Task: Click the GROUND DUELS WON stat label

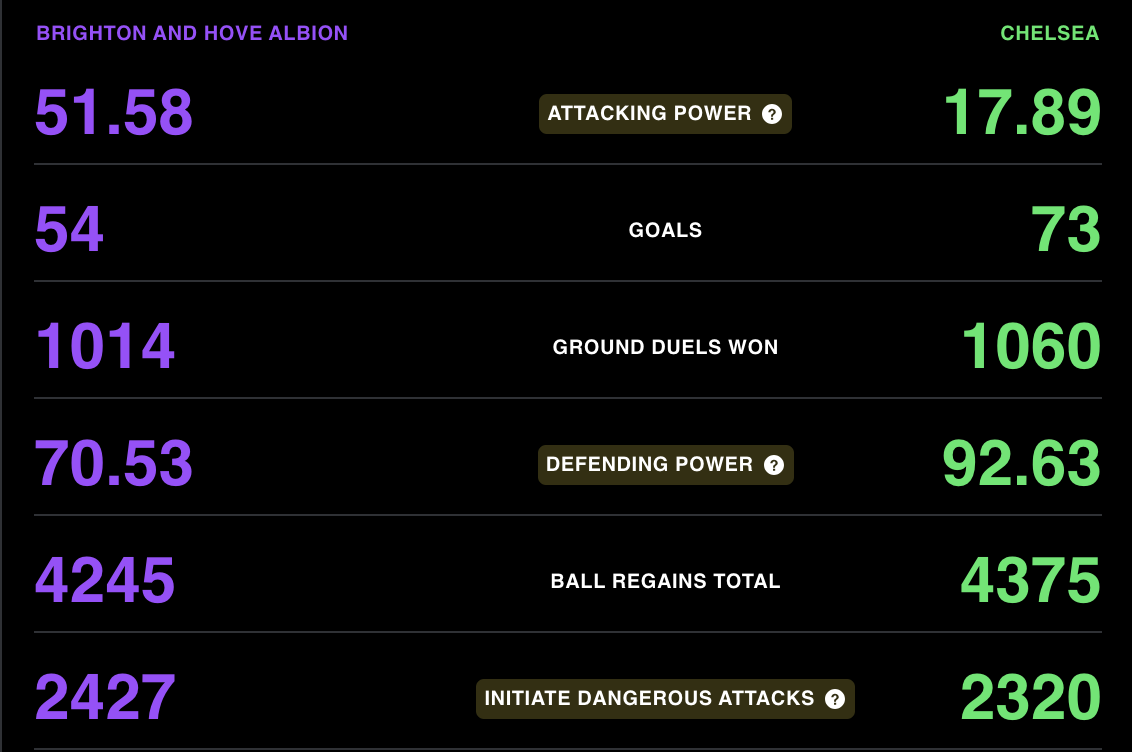Action: 665,347
